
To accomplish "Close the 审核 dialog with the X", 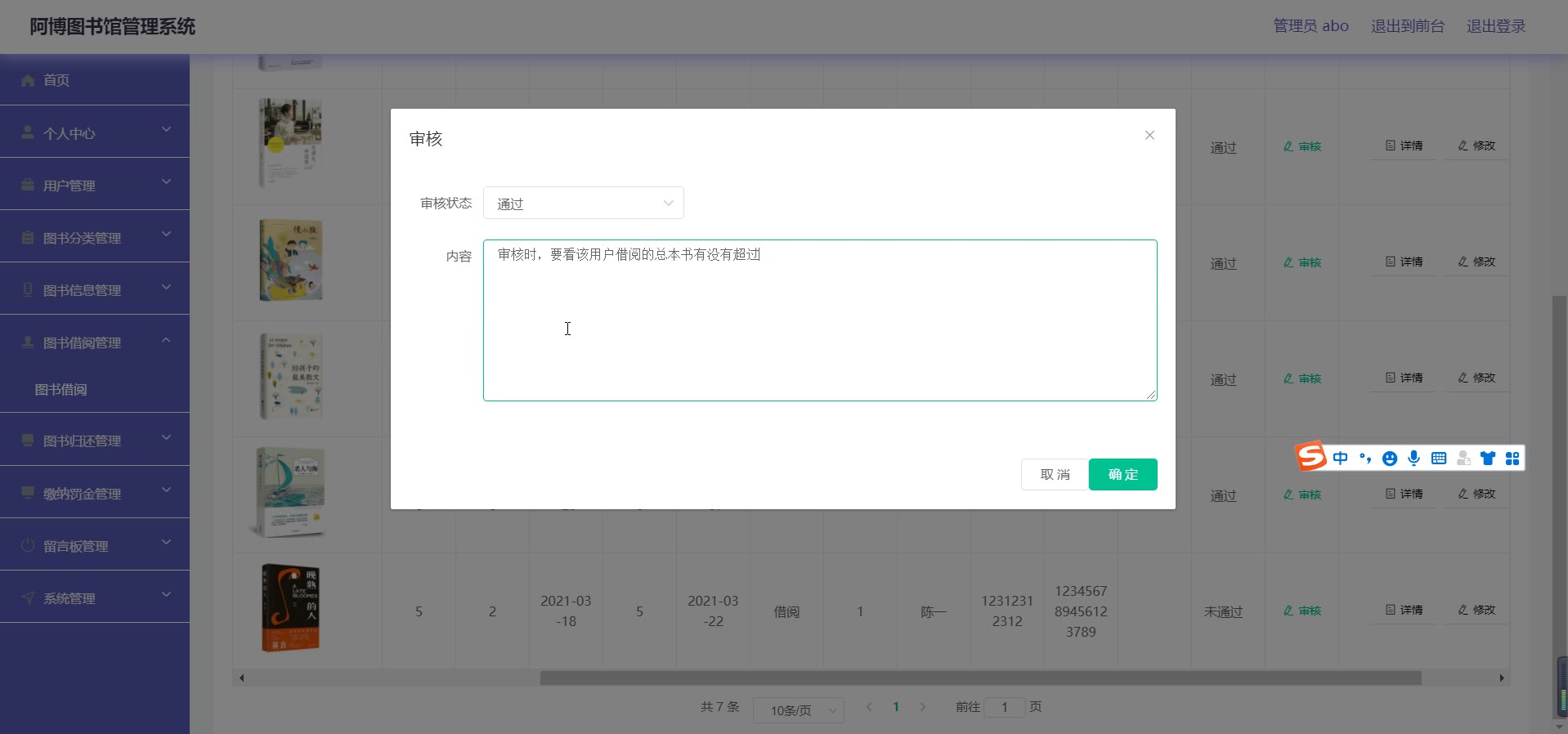I will click(1149, 136).
